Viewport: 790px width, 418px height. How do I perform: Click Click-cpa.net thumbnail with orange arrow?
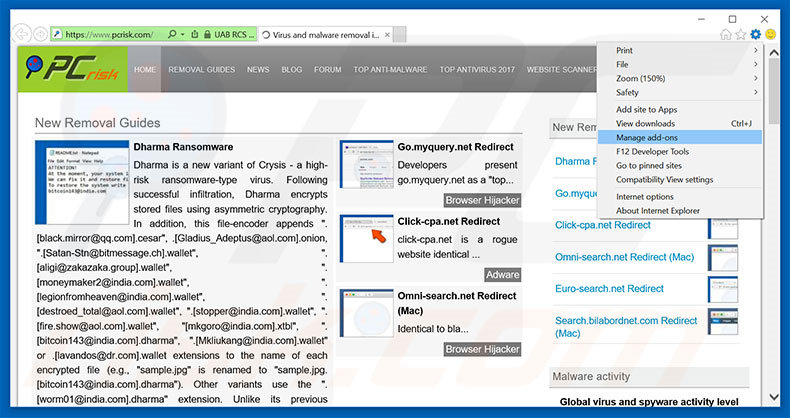(x=366, y=239)
